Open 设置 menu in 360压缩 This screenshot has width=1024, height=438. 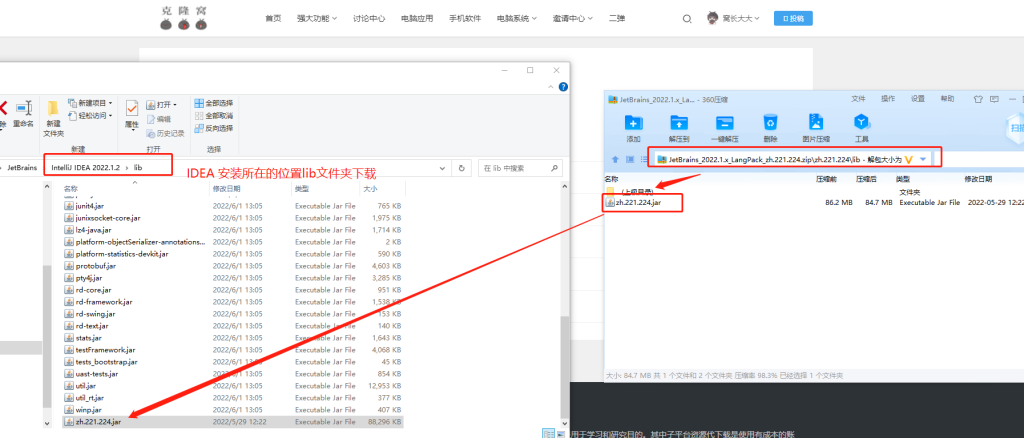pos(918,99)
